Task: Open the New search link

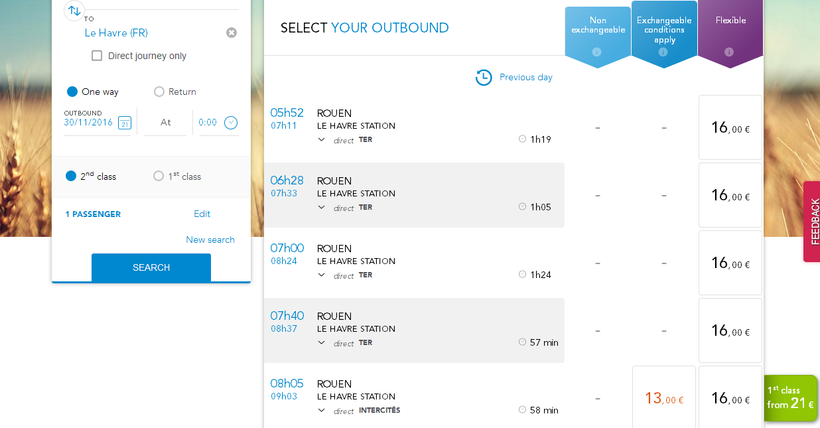Action: coord(210,240)
